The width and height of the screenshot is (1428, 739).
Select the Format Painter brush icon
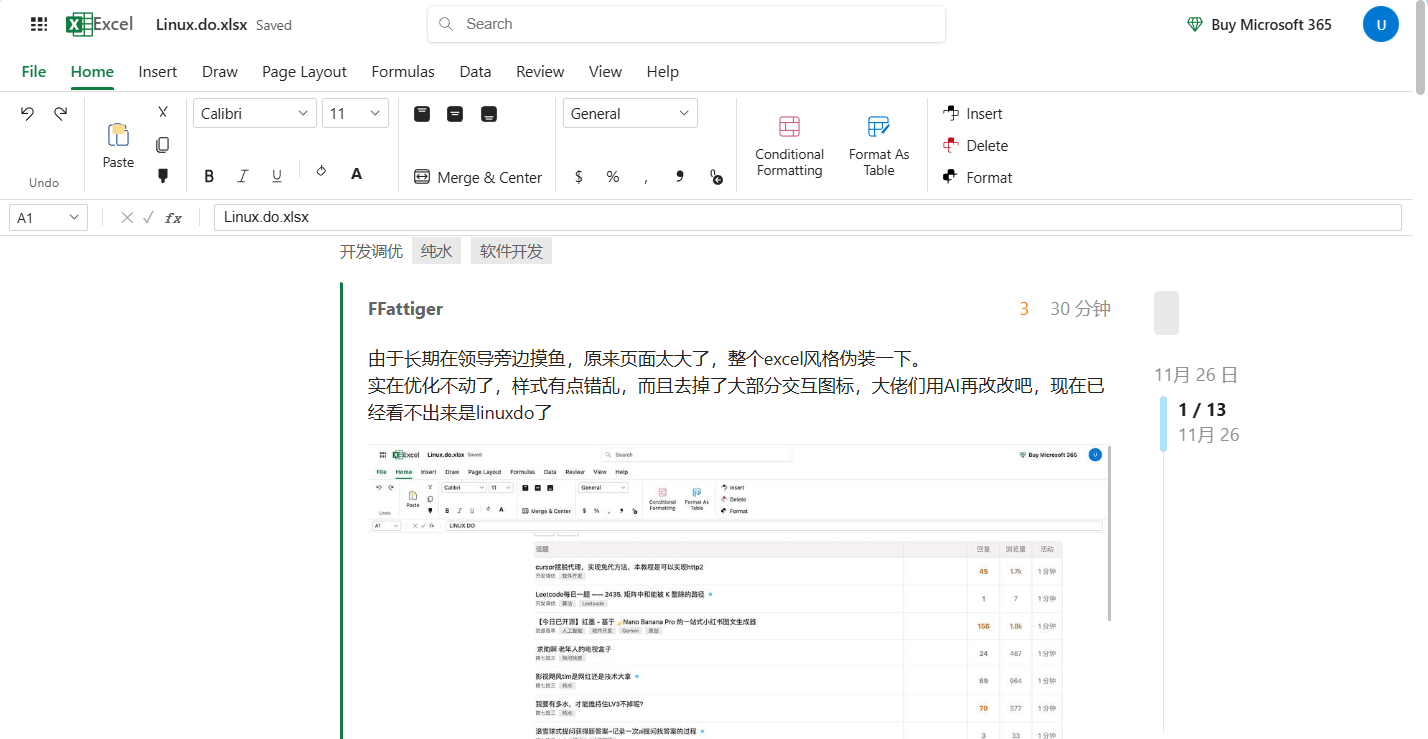click(163, 176)
